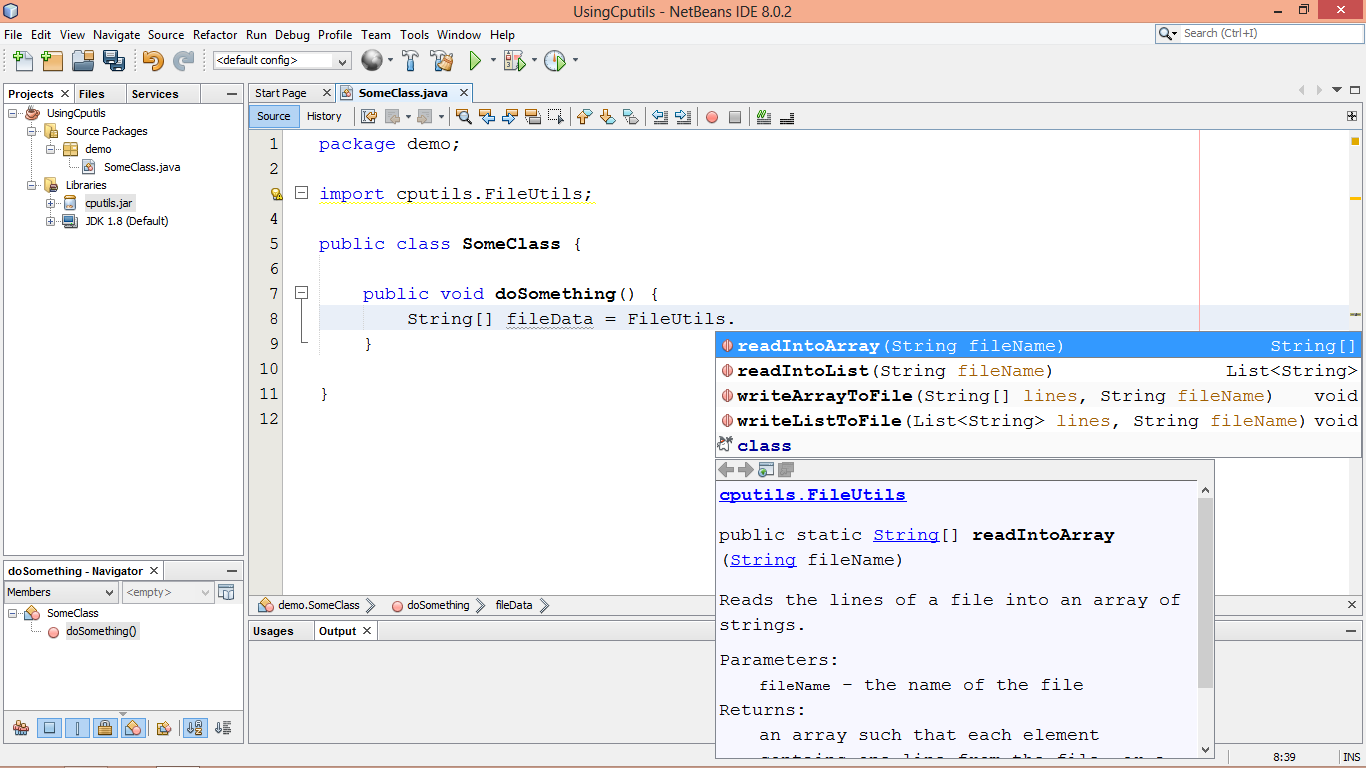Click the Last Edit icon in editor toolbar
This screenshot has height=768, width=1366.
369,117
